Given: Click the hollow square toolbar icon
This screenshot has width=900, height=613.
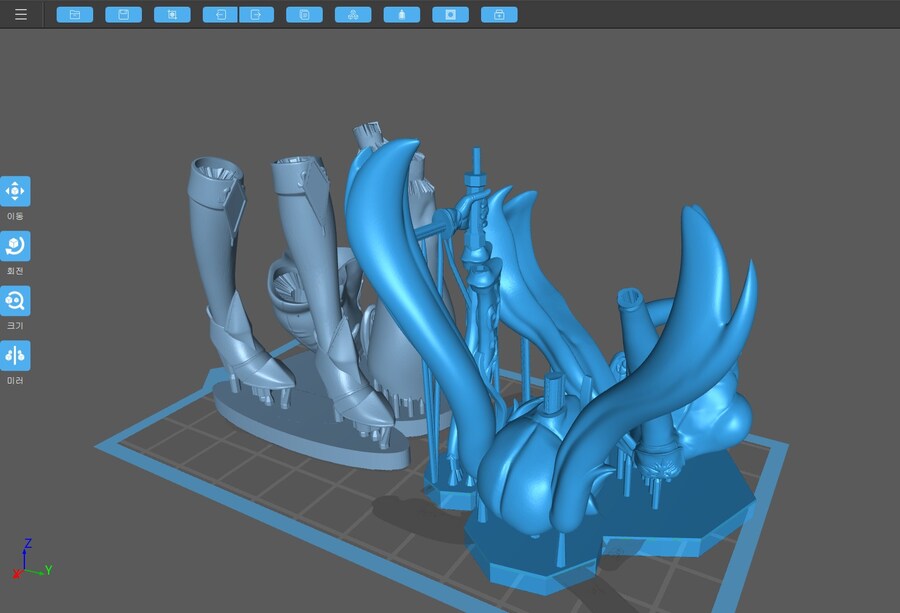Looking at the screenshot, I should point(450,14).
